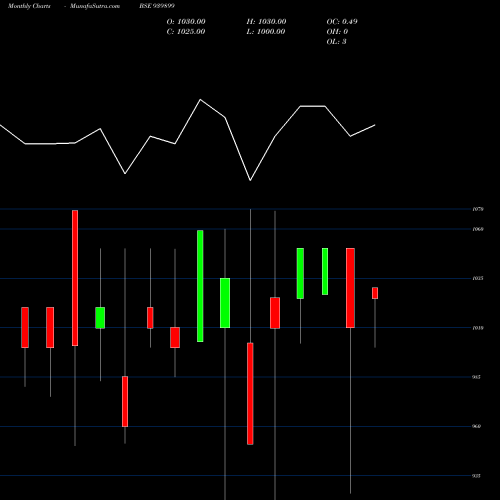Click the 'OC: 0.49' reading
500x500 pixels.
click(342, 22)
